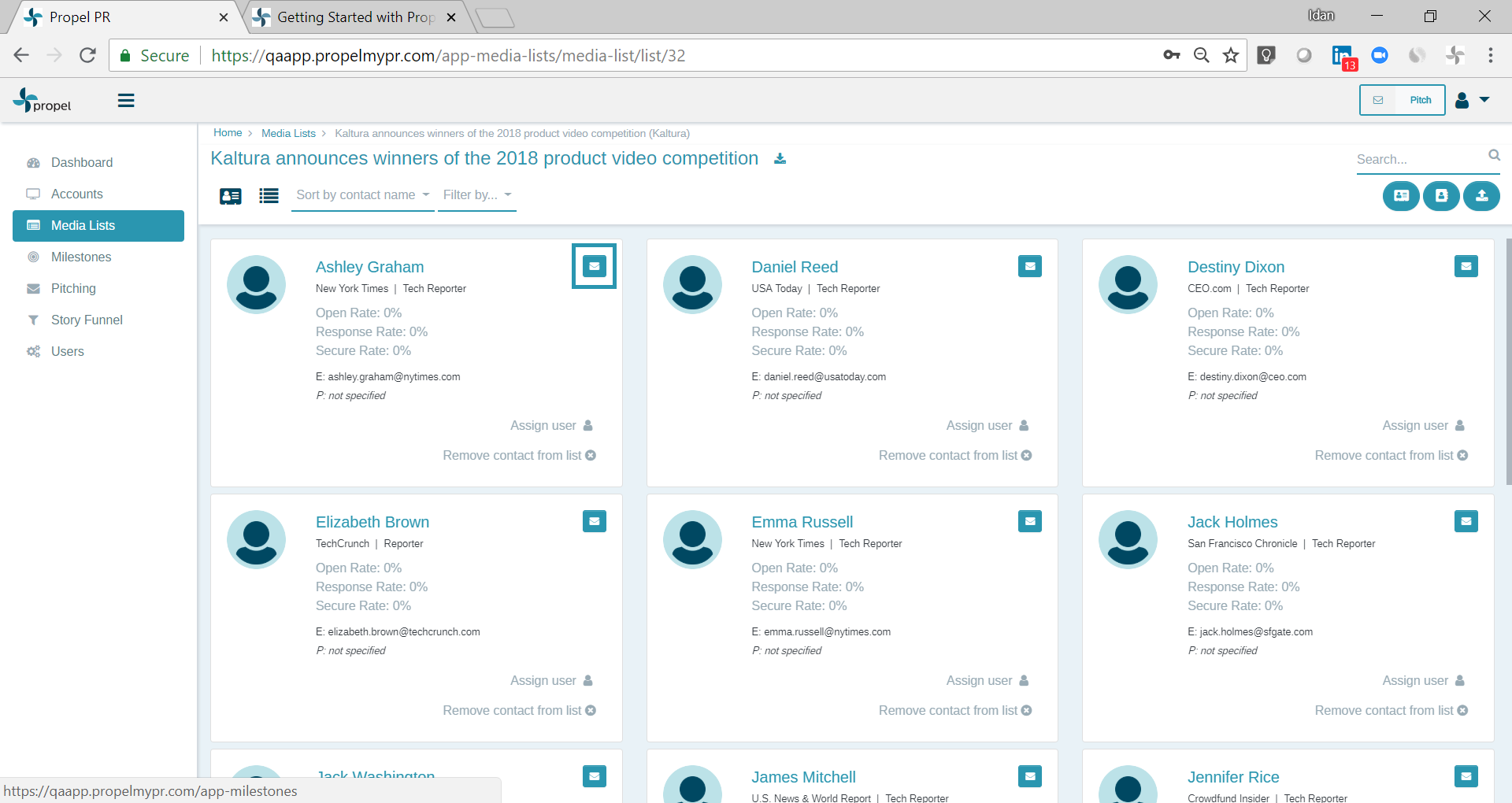Click the browser address bar
Image resolution: width=1512 pixels, height=803 pixels.
tap(677, 55)
